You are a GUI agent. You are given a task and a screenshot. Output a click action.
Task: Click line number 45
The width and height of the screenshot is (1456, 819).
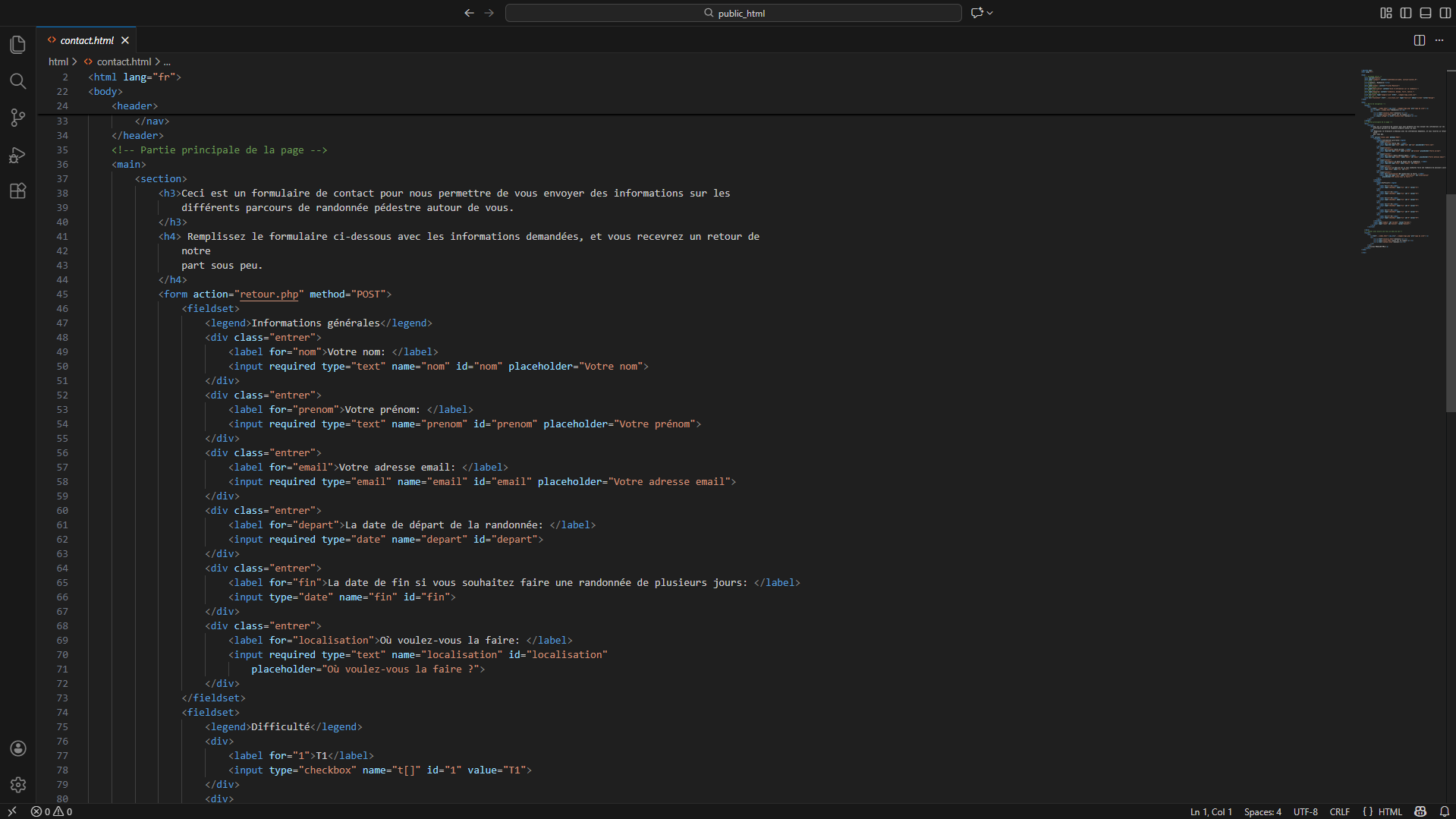pos(62,294)
